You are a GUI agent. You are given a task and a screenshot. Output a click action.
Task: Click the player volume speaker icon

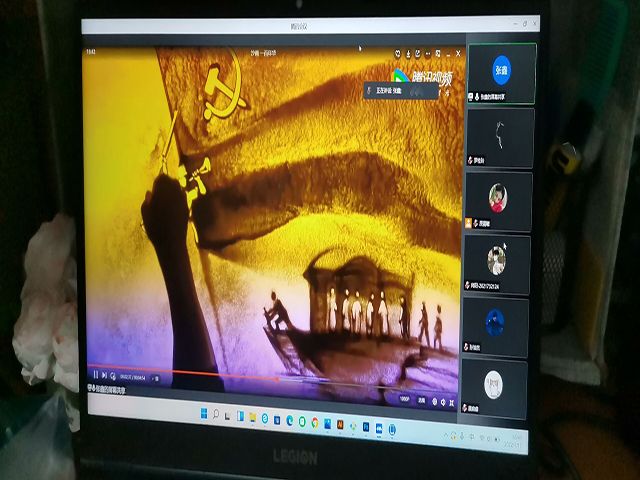443,402
